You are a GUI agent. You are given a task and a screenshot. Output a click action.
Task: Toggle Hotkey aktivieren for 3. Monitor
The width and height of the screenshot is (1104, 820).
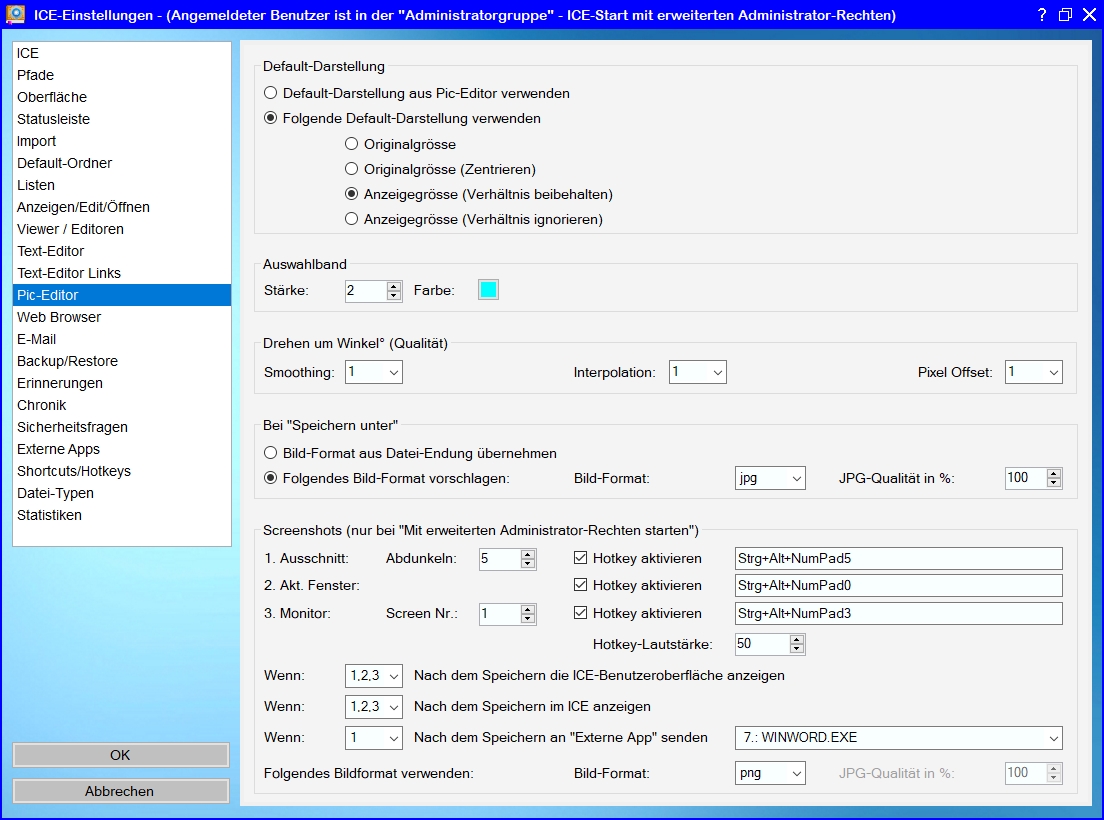pyautogui.click(x=637, y=613)
